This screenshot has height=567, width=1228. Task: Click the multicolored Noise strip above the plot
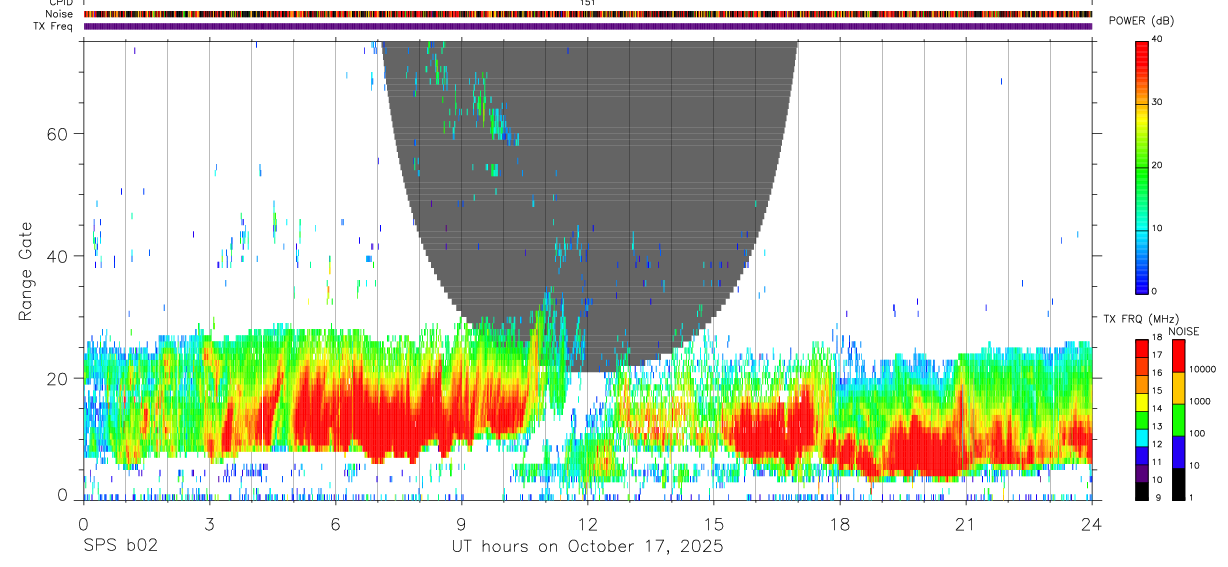point(588,14)
